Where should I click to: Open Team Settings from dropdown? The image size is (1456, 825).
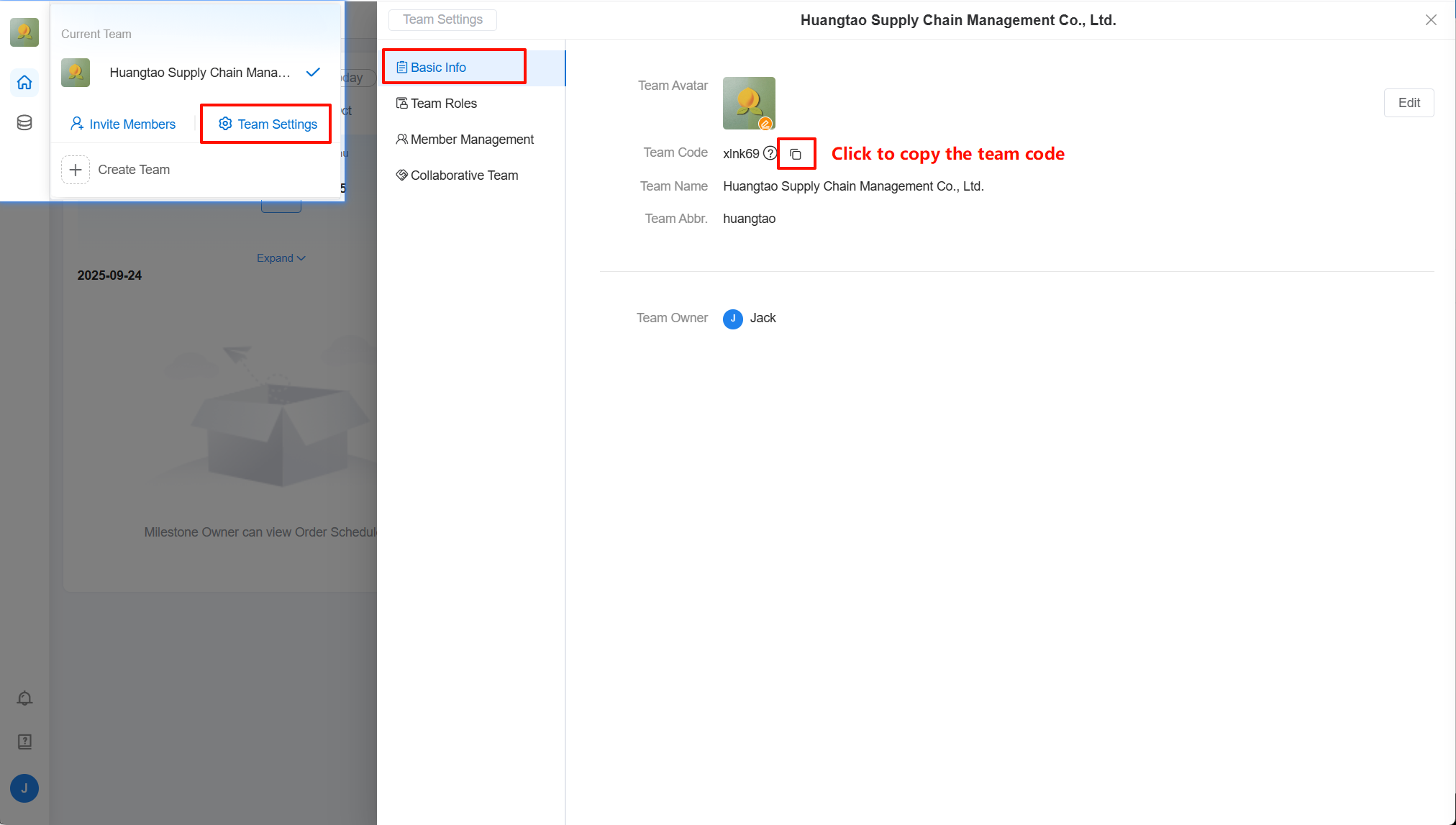[x=268, y=124]
